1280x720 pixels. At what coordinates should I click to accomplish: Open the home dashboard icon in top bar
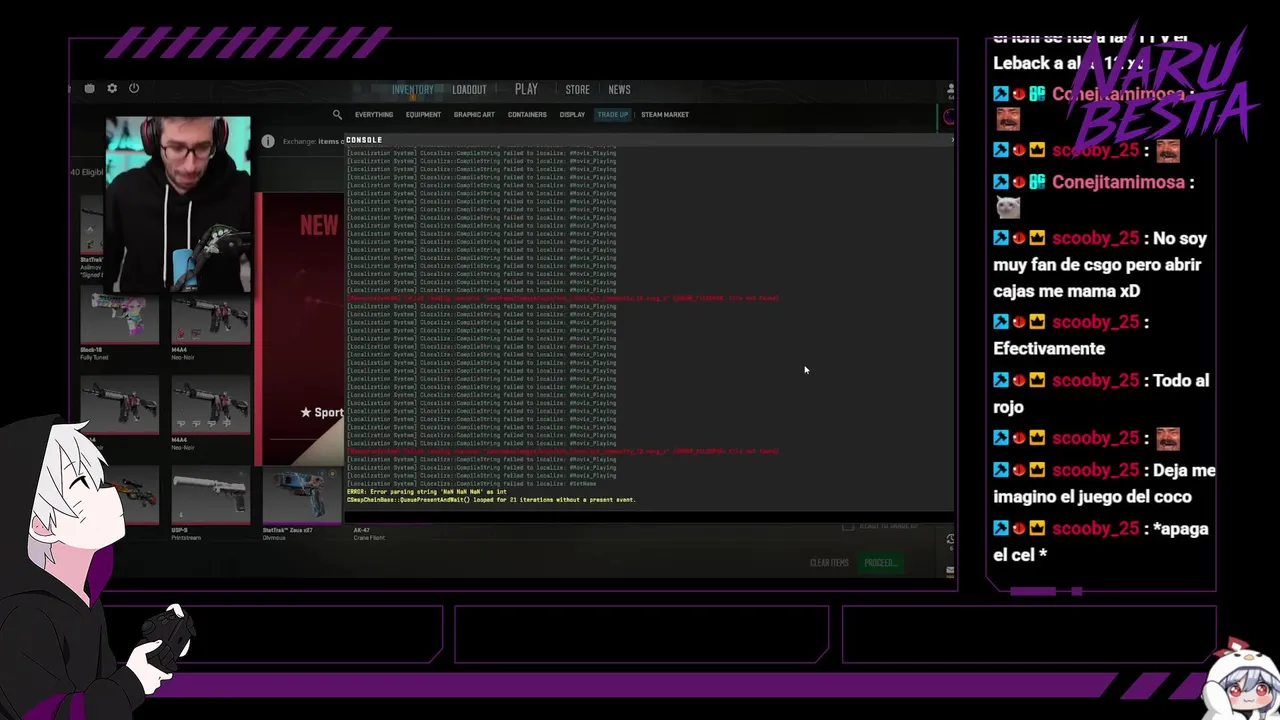[89, 88]
